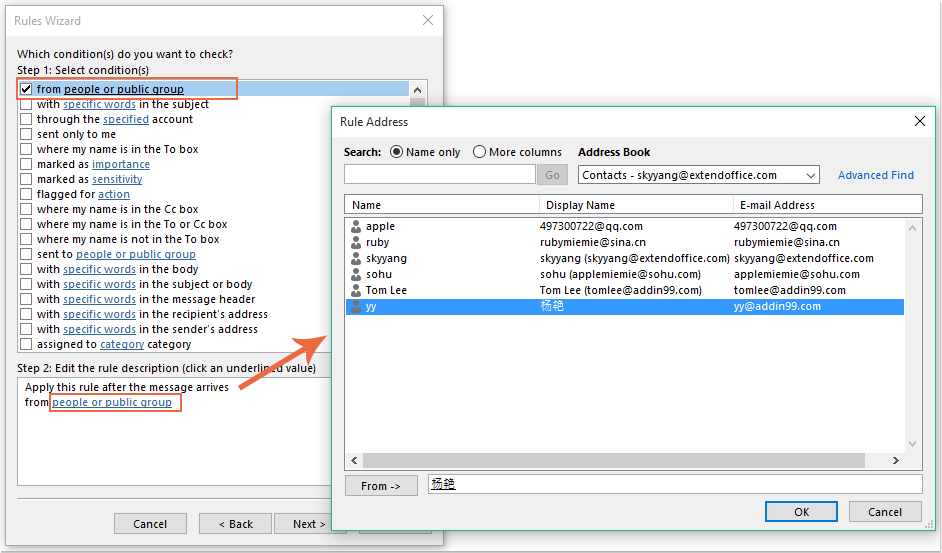Click Cancel in Rule Address dialog
Image resolution: width=942 pixels, height=553 pixels.
[884, 512]
